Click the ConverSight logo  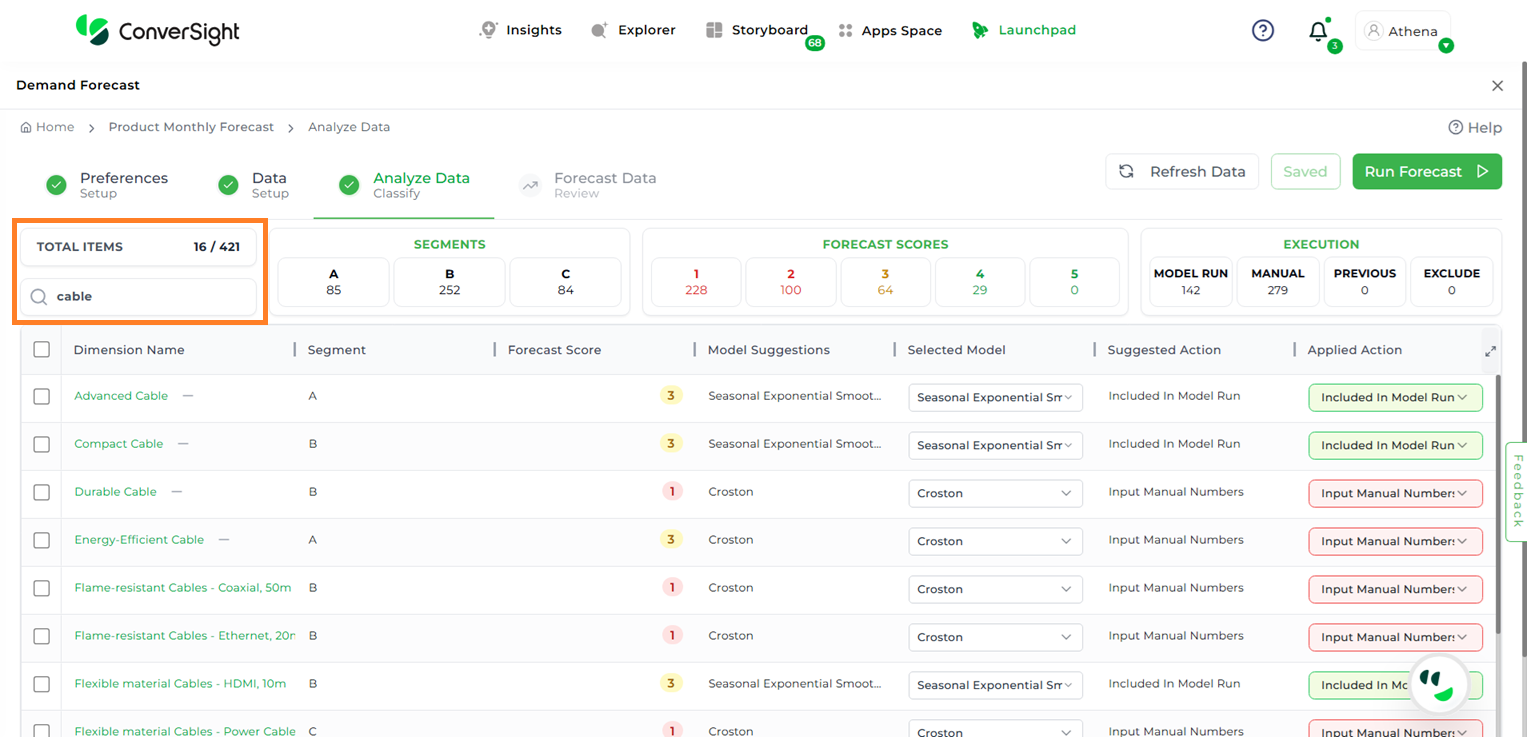(x=158, y=31)
